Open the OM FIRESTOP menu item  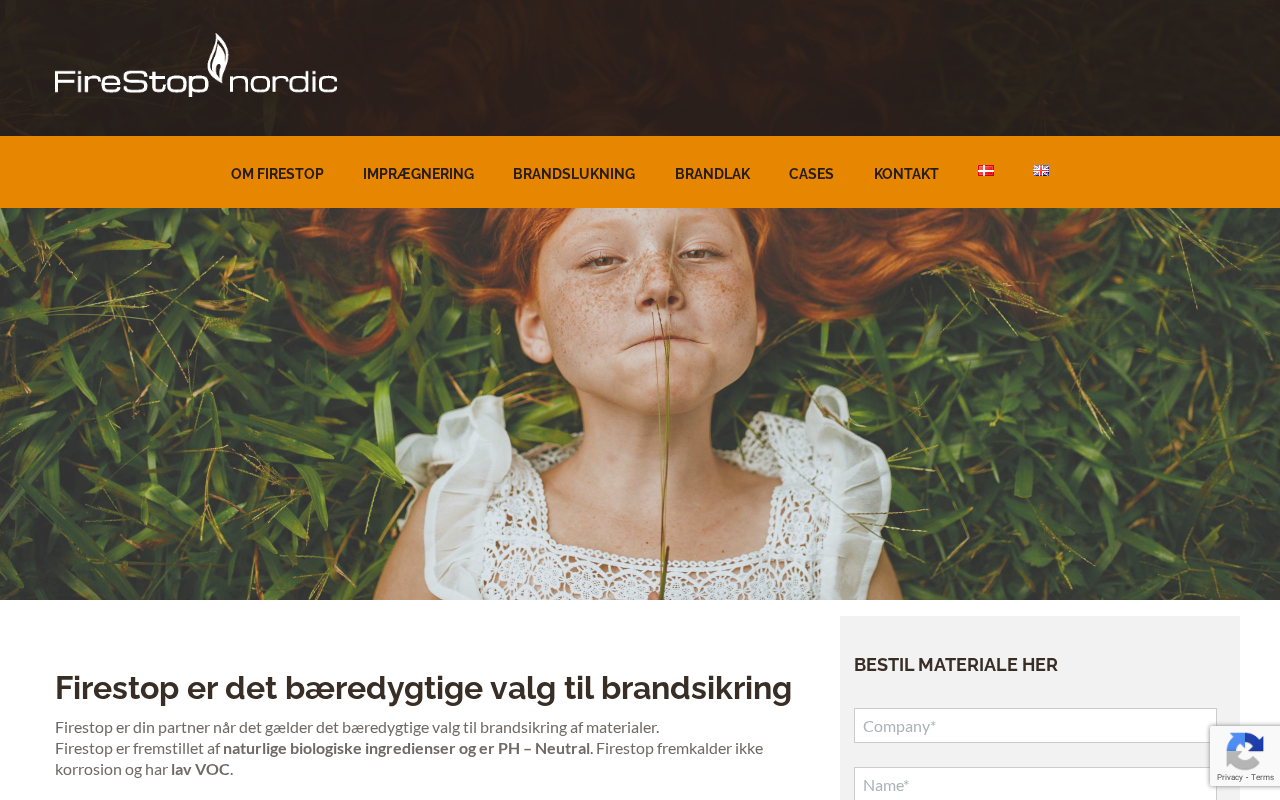click(x=277, y=174)
